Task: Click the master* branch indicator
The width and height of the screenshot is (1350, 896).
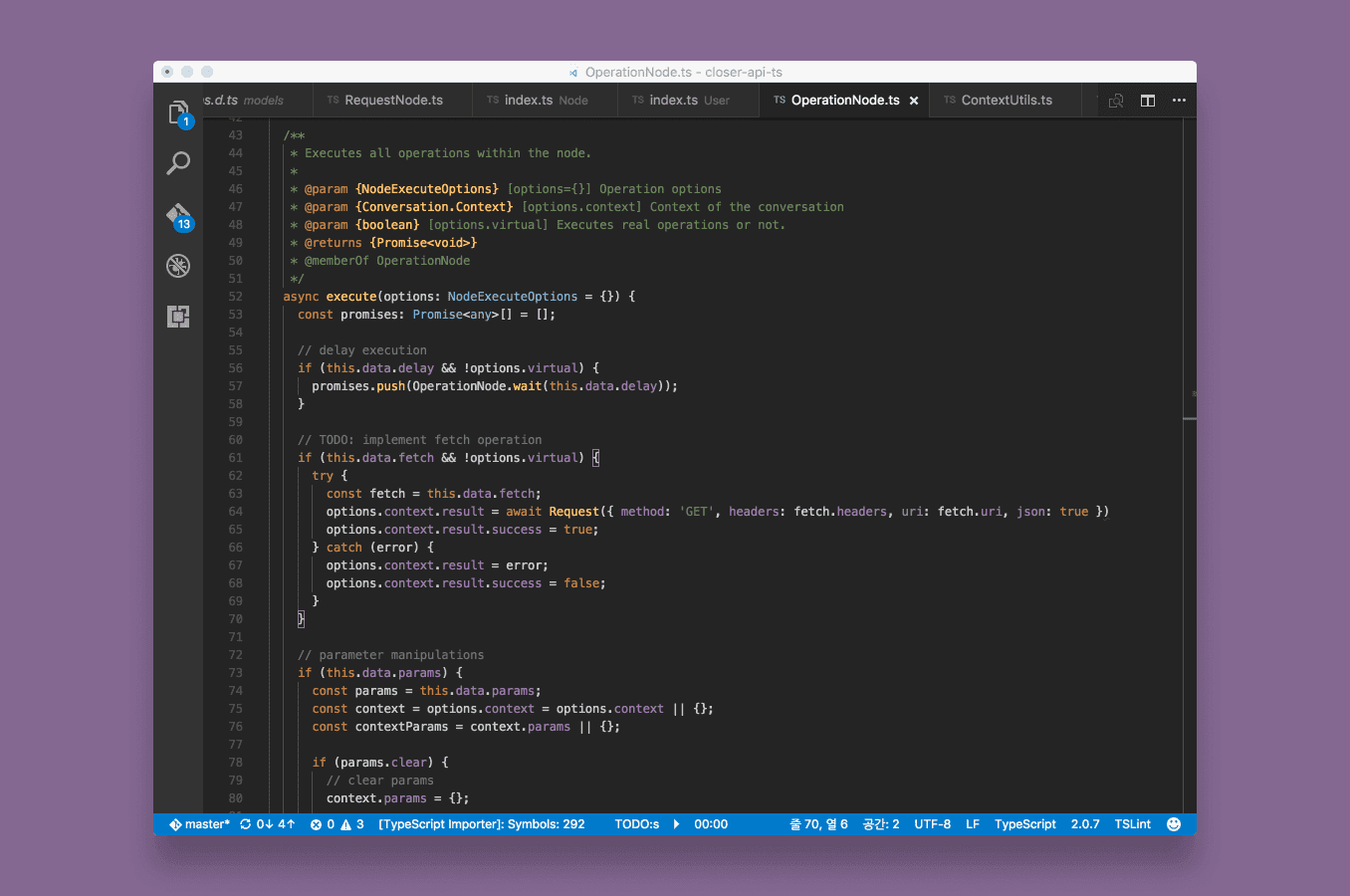Action: [x=198, y=824]
